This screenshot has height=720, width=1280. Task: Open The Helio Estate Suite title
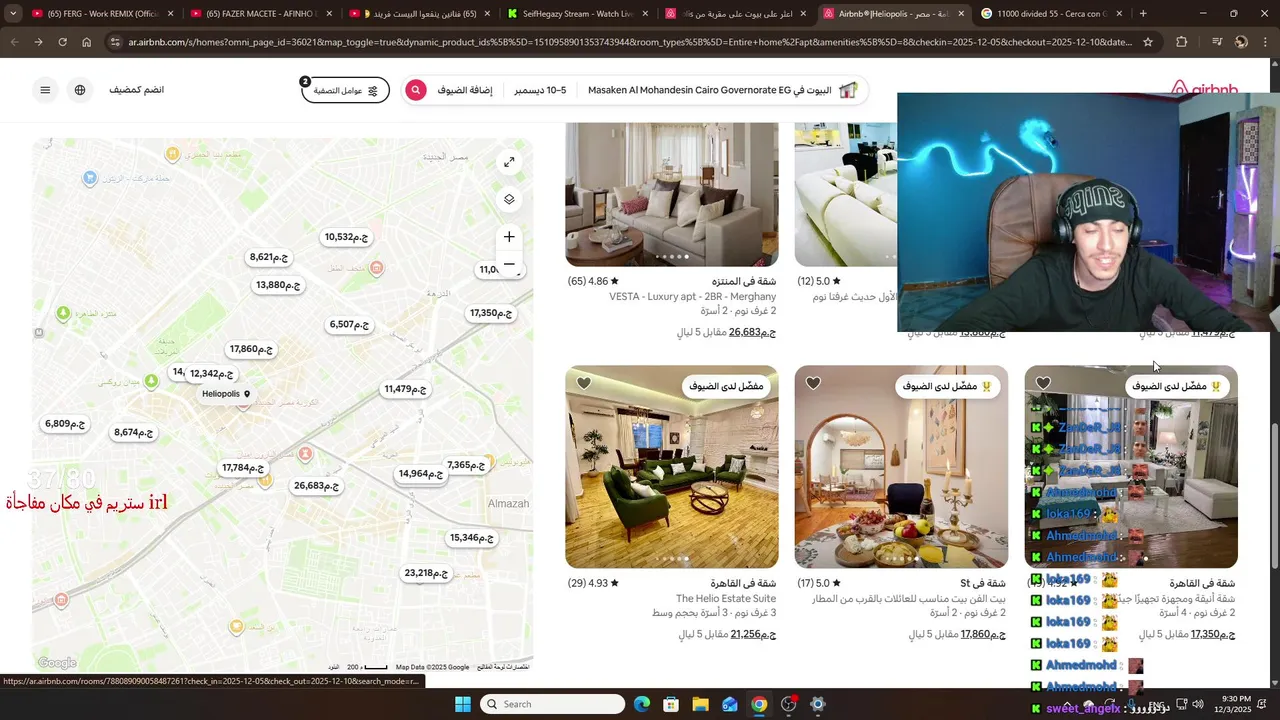click(x=726, y=599)
